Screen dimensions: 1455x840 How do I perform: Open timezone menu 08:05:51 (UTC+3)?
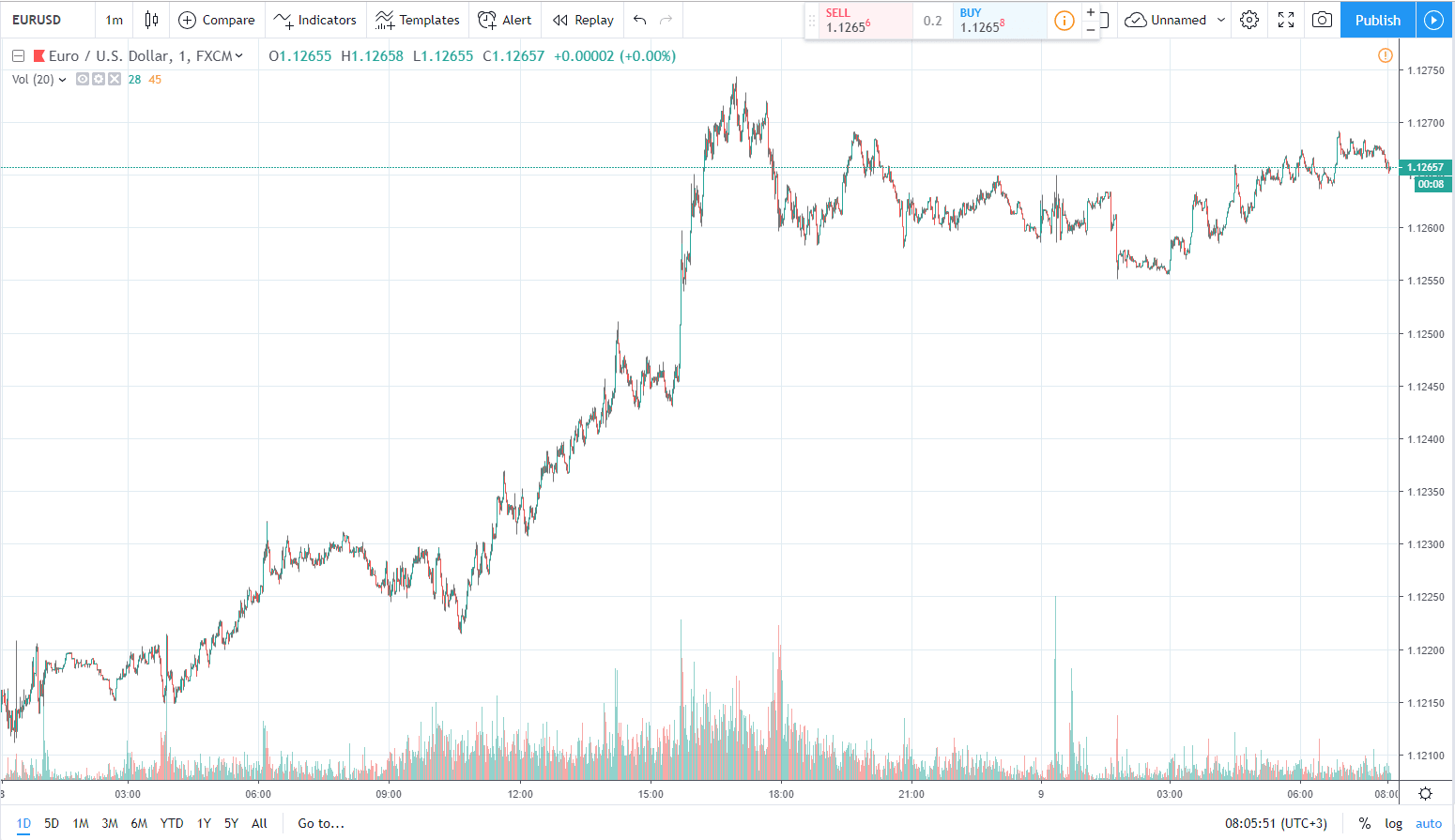click(x=1276, y=823)
